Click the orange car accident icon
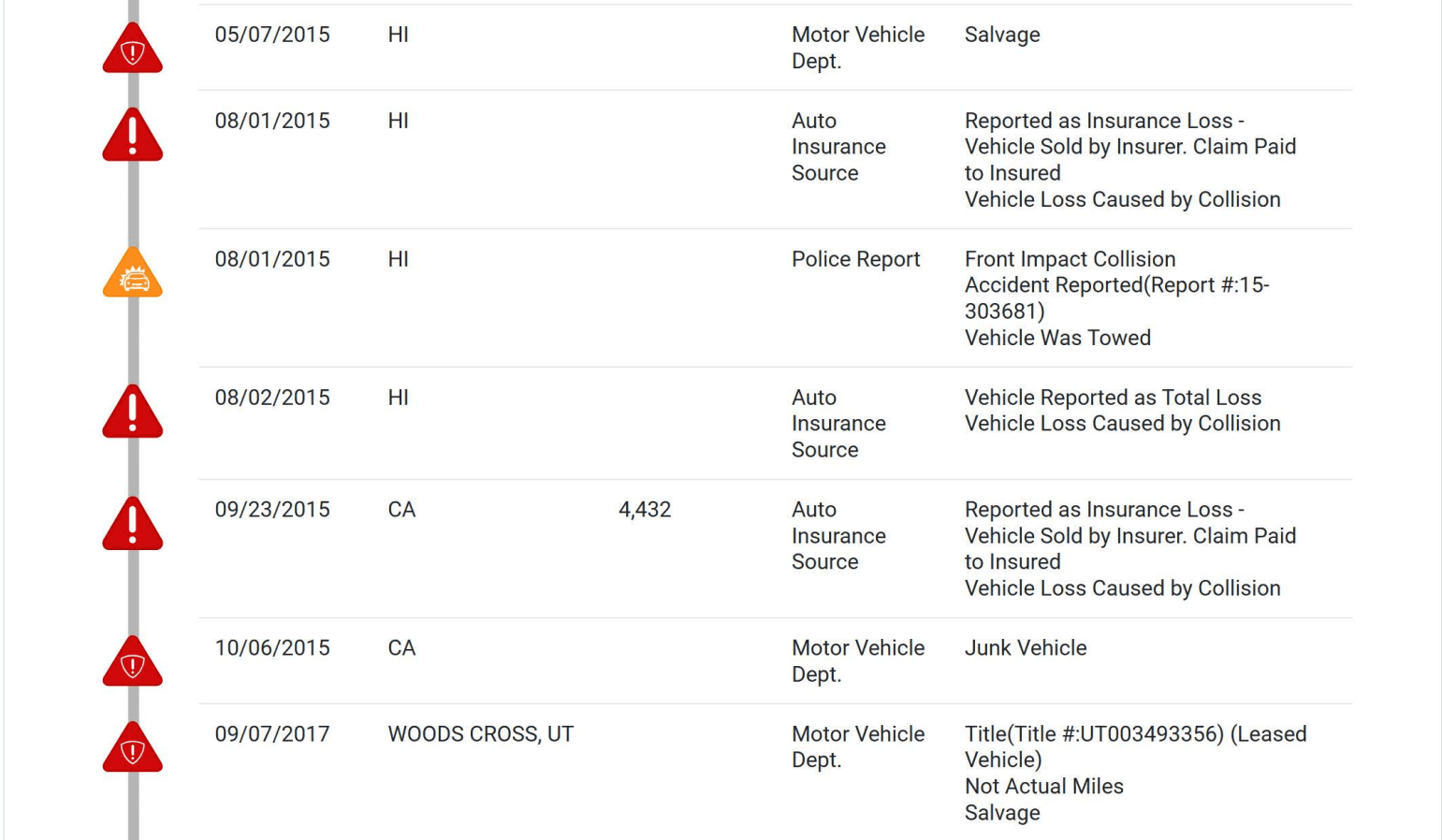 [x=132, y=275]
